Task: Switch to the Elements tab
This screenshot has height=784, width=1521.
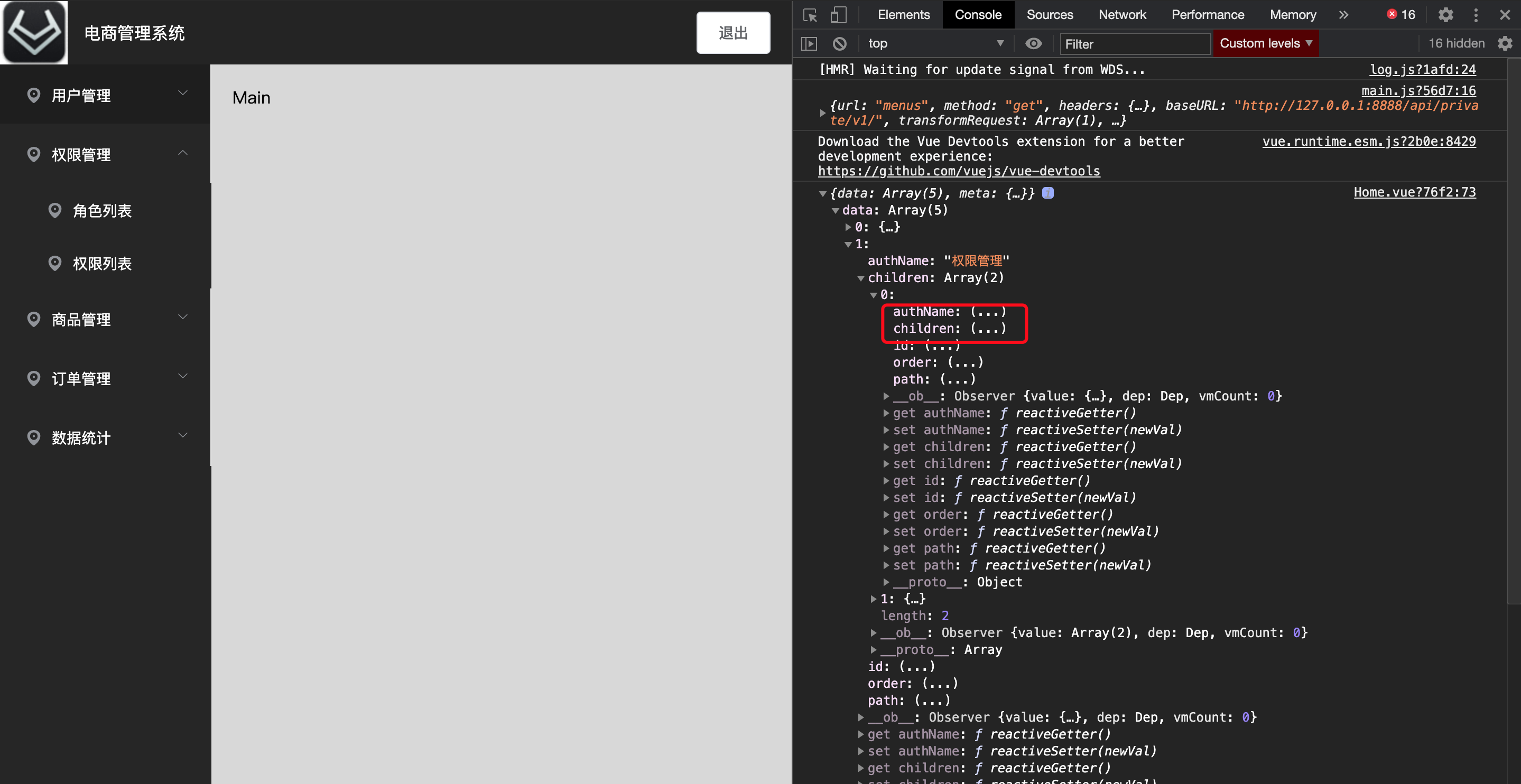Action: [x=903, y=15]
